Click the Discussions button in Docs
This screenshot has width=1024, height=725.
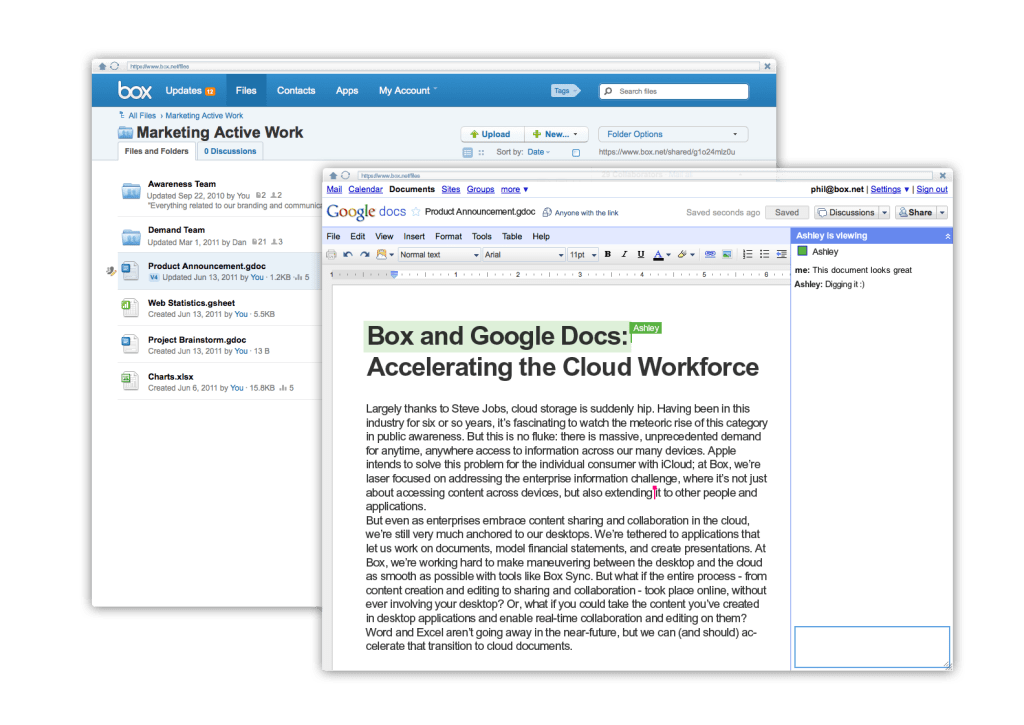(x=846, y=212)
